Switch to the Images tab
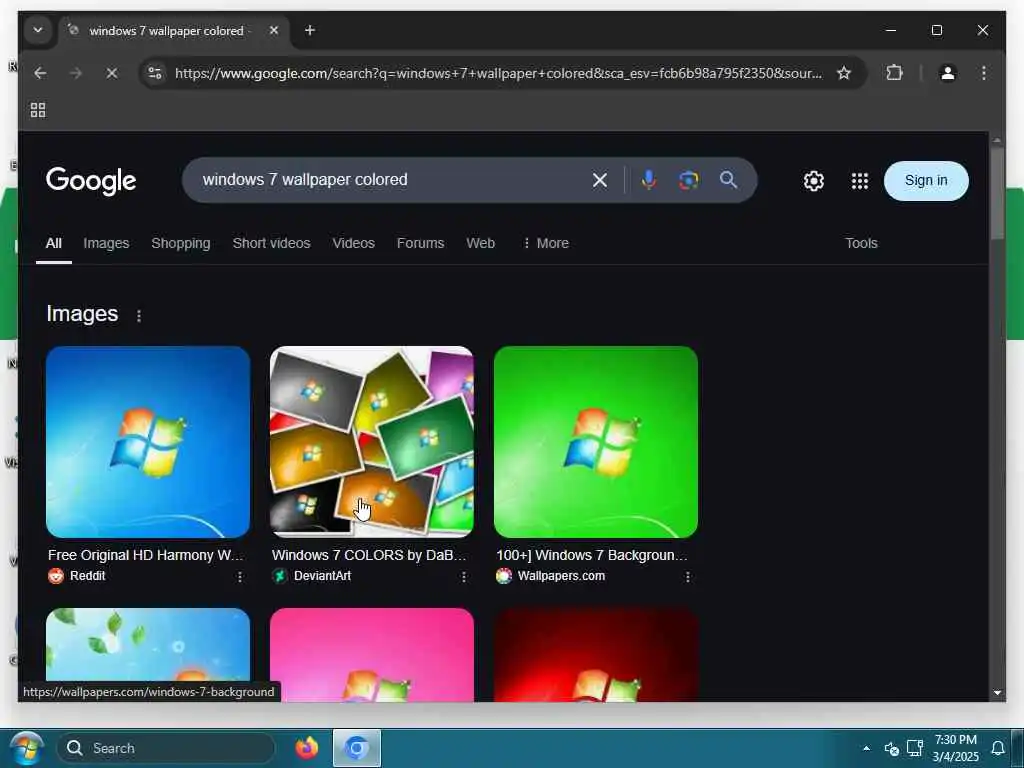The height and width of the screenshot is (768, 1024). pyautogui.click(x=106, y=244)
